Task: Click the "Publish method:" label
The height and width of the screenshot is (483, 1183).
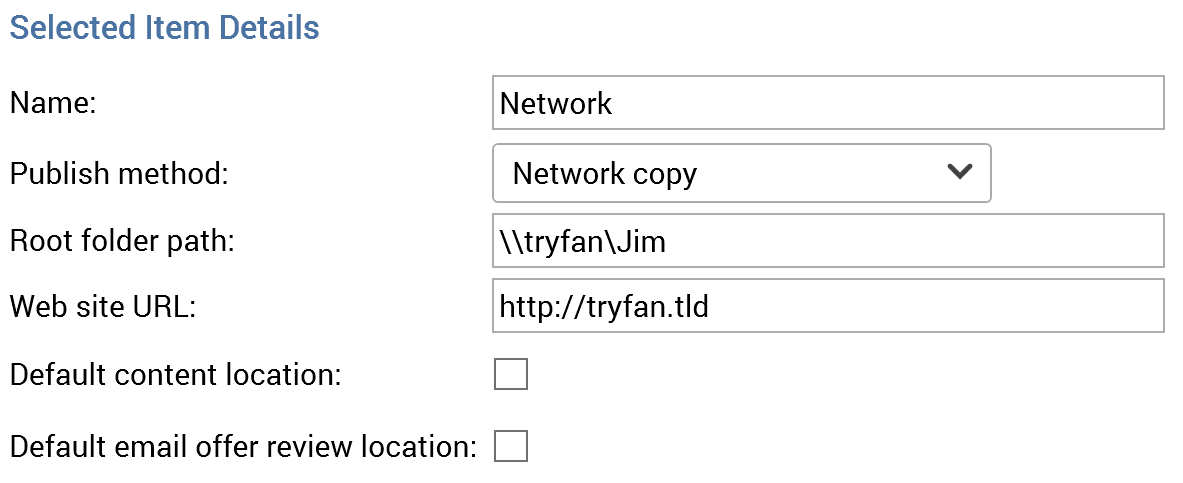Action: 119,174
